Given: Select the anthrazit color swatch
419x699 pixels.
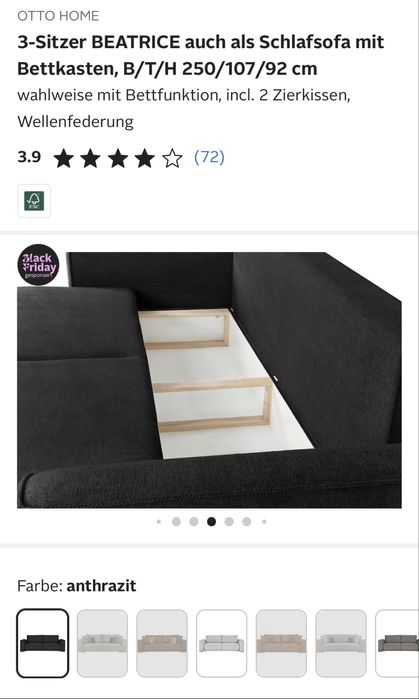Looking at the screenshot, I should (43, 643).
